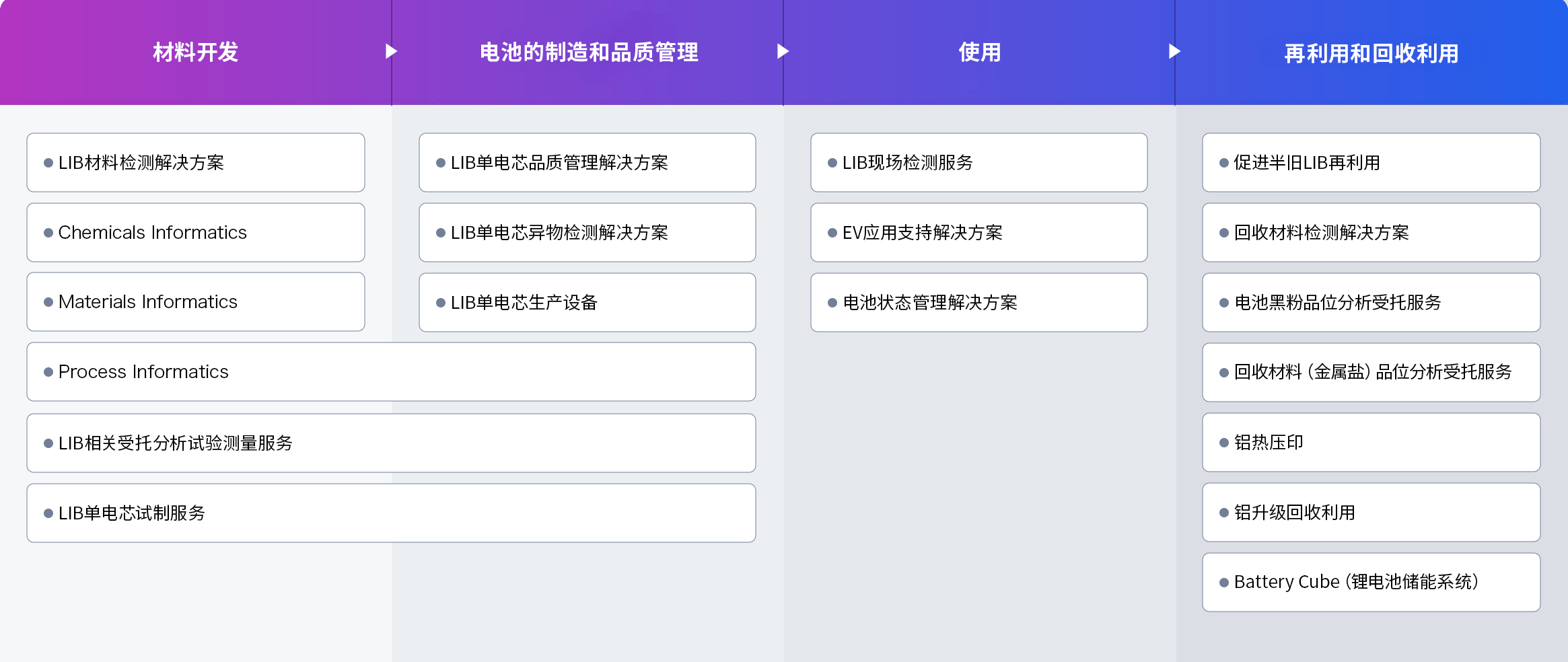Open Chemicals Informatics item

(195, 233)
